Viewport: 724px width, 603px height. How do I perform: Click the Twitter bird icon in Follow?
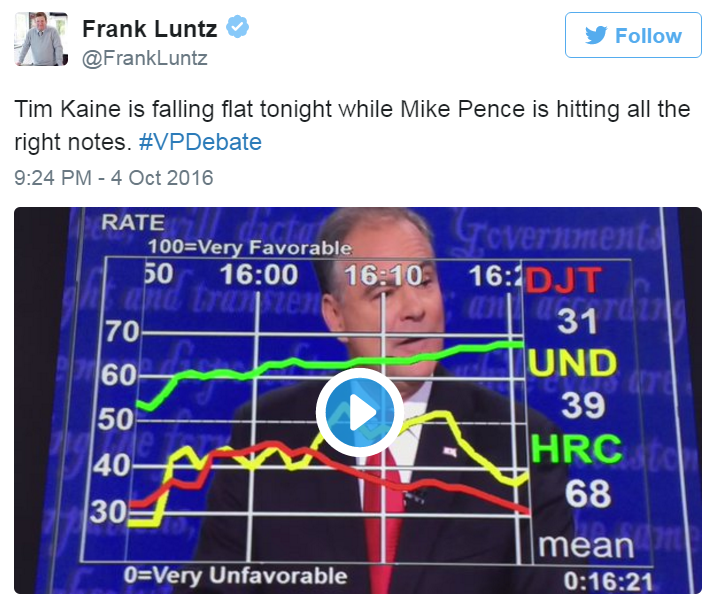pos(596,36)
